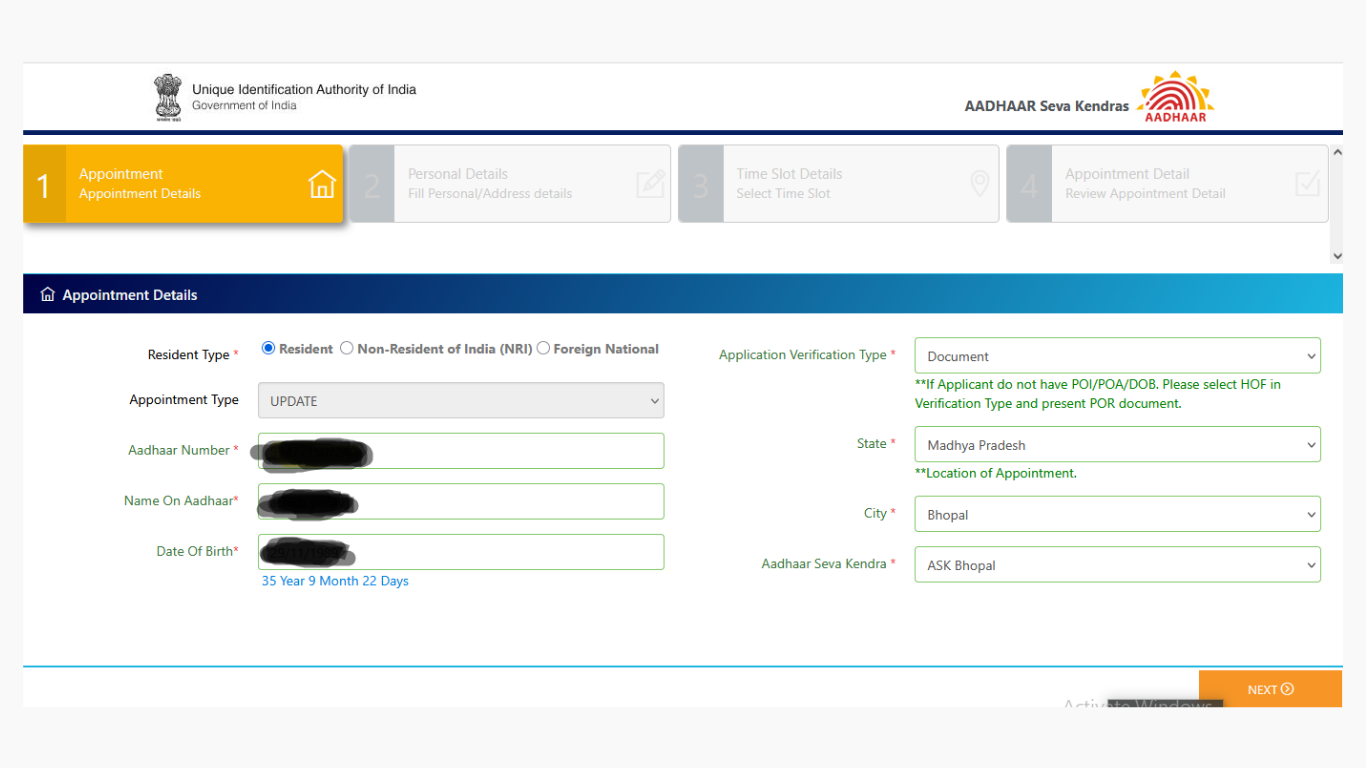
Task: Click the home icon in Appointment step
Action: click(322, 184)
